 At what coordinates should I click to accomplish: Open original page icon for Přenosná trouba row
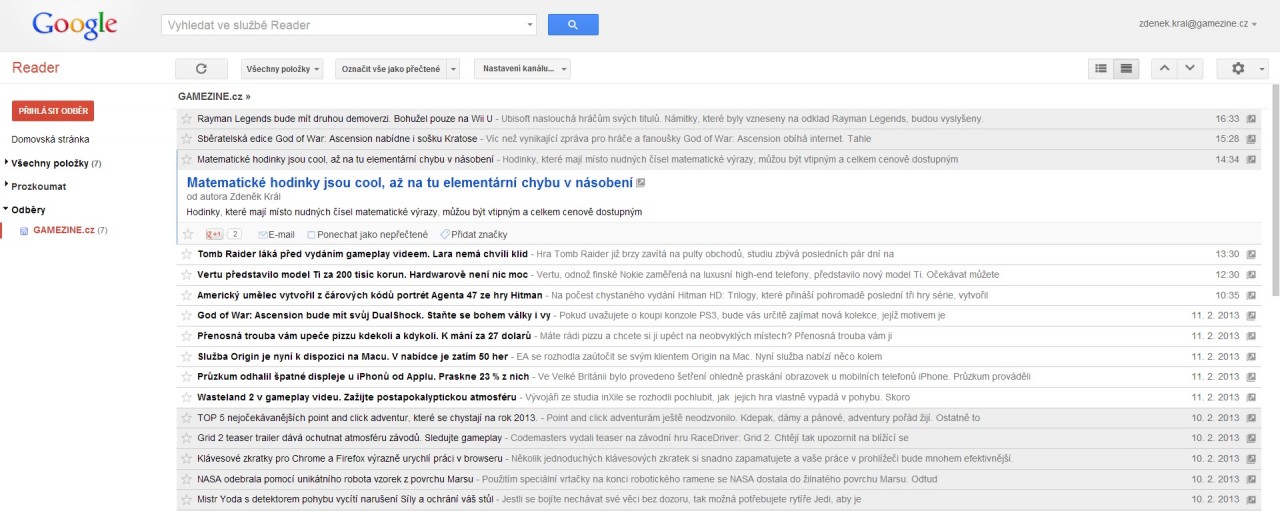tap(1252, 336)
